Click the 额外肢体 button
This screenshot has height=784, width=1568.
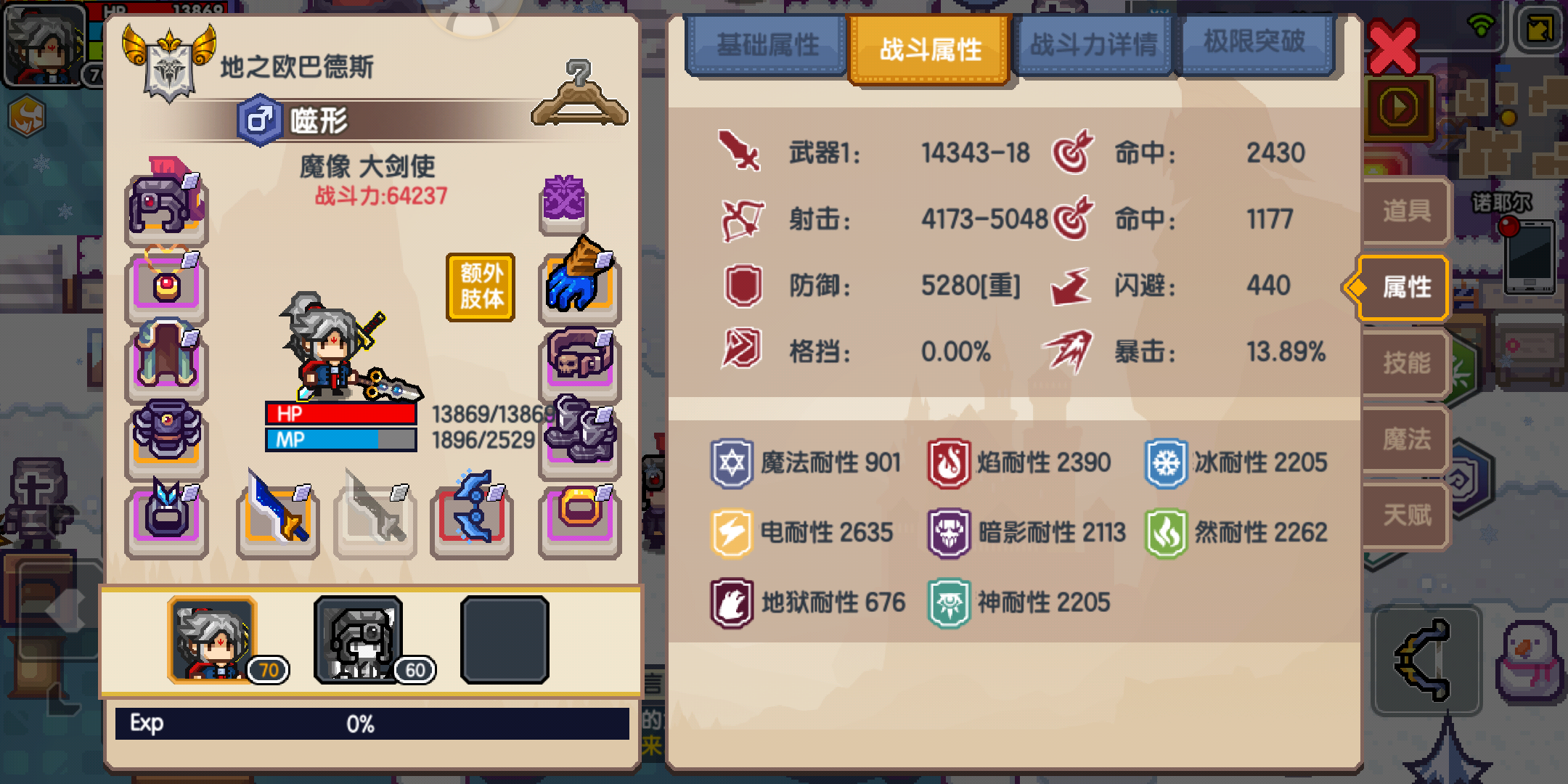481,287
